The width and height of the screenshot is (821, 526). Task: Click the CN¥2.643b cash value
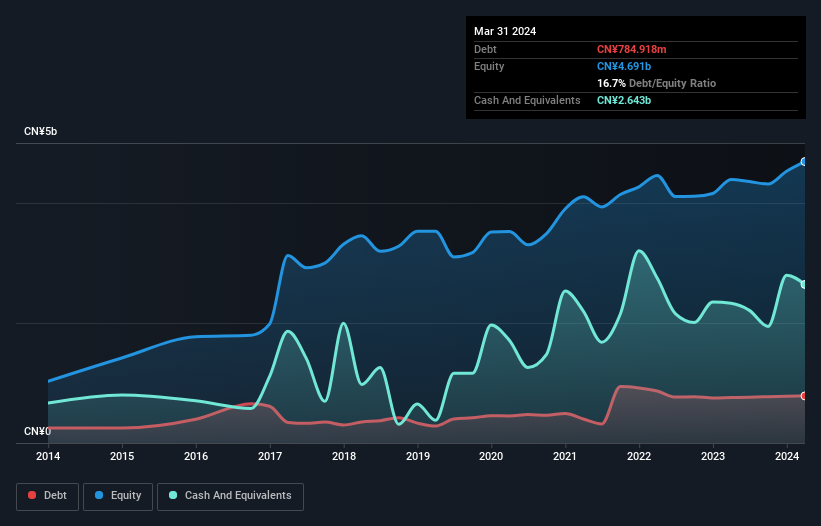click(624, 100)
